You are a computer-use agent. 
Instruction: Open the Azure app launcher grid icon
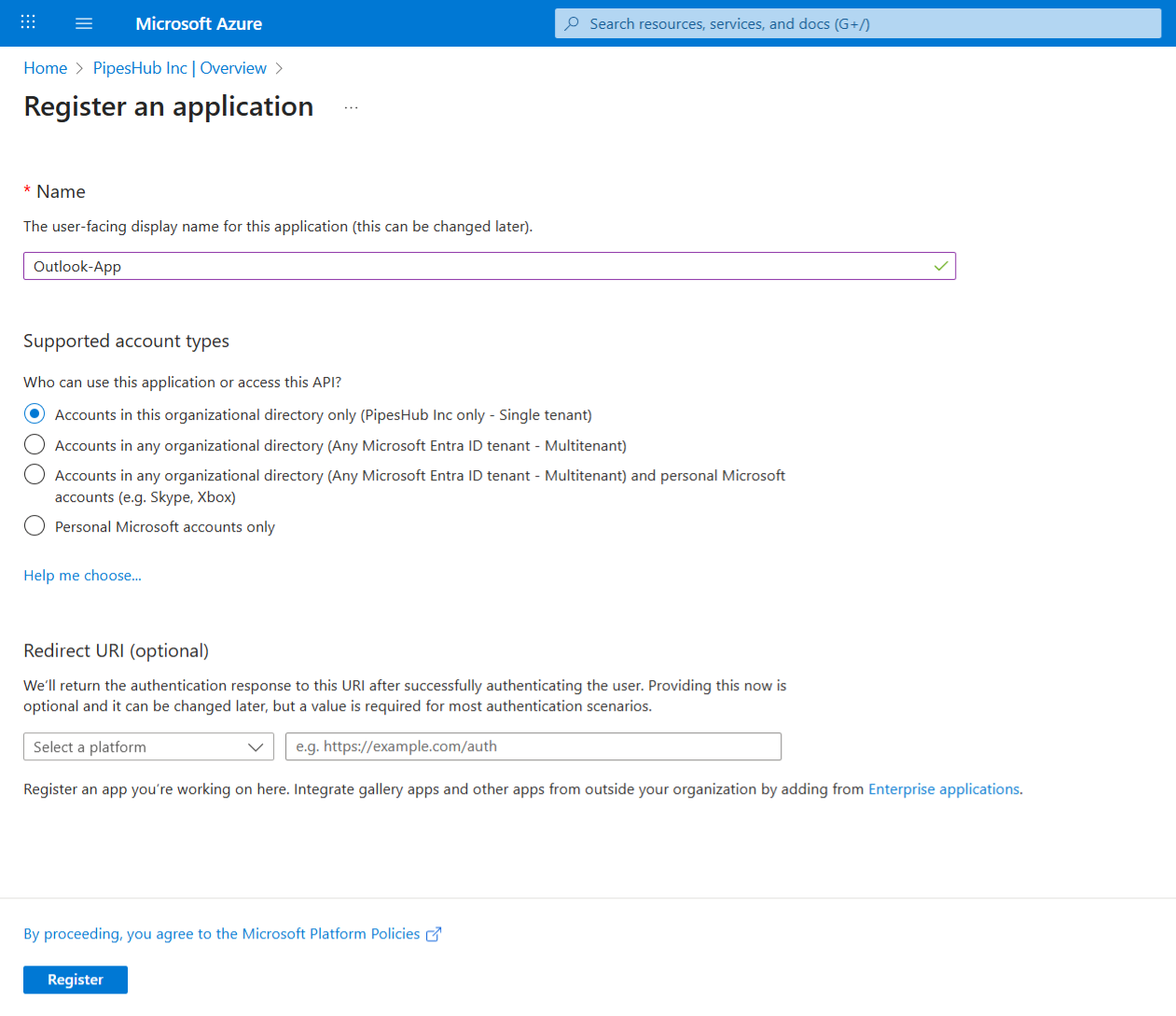[27, 22]
